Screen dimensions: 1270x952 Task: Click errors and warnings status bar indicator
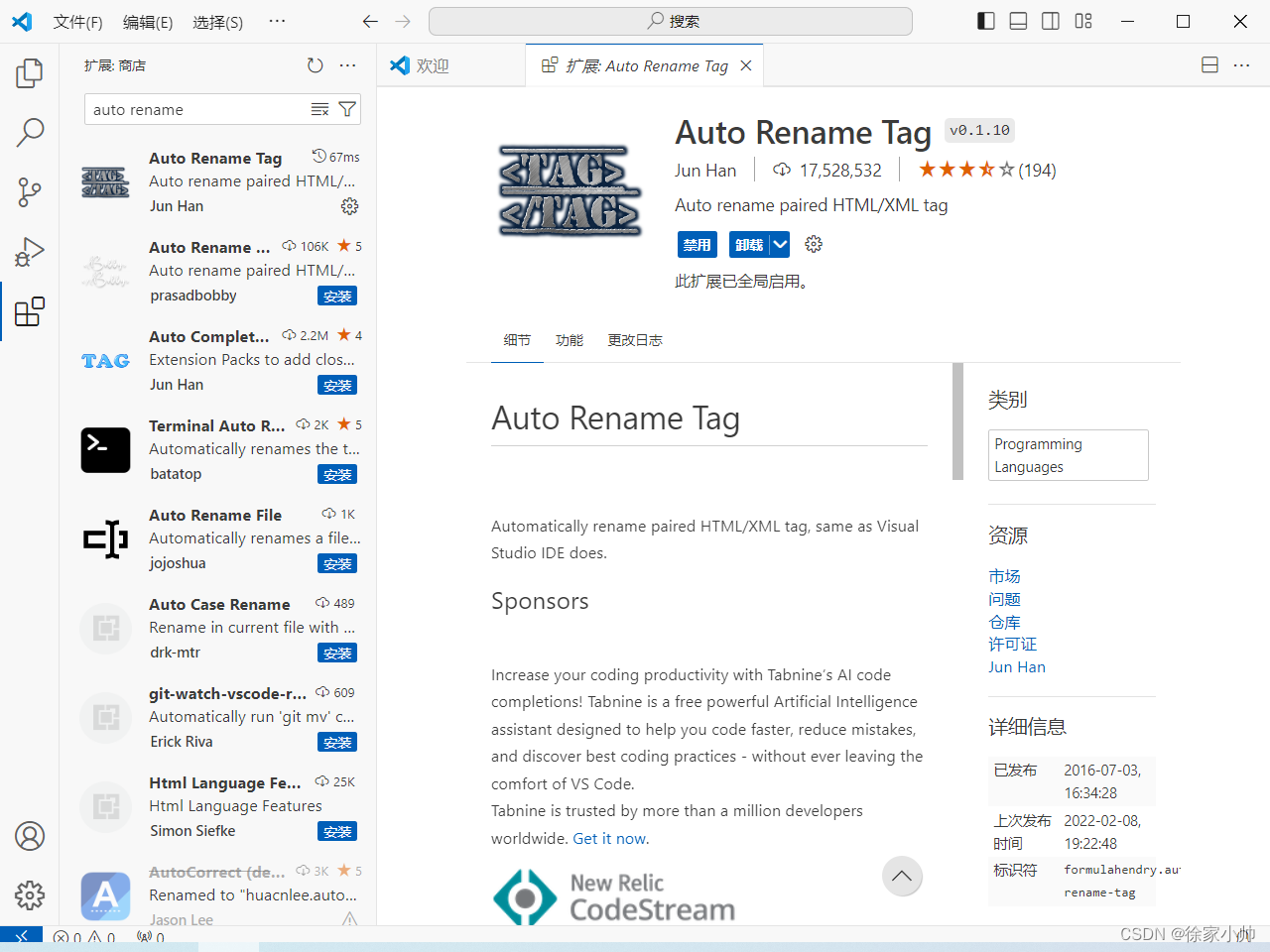(x=84, y=937)
